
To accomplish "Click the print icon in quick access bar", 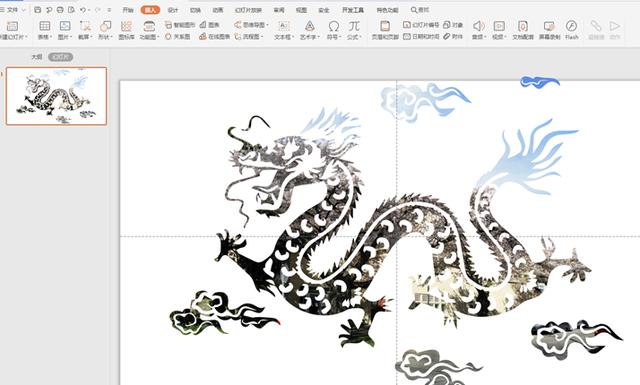I will click(60, 9).
